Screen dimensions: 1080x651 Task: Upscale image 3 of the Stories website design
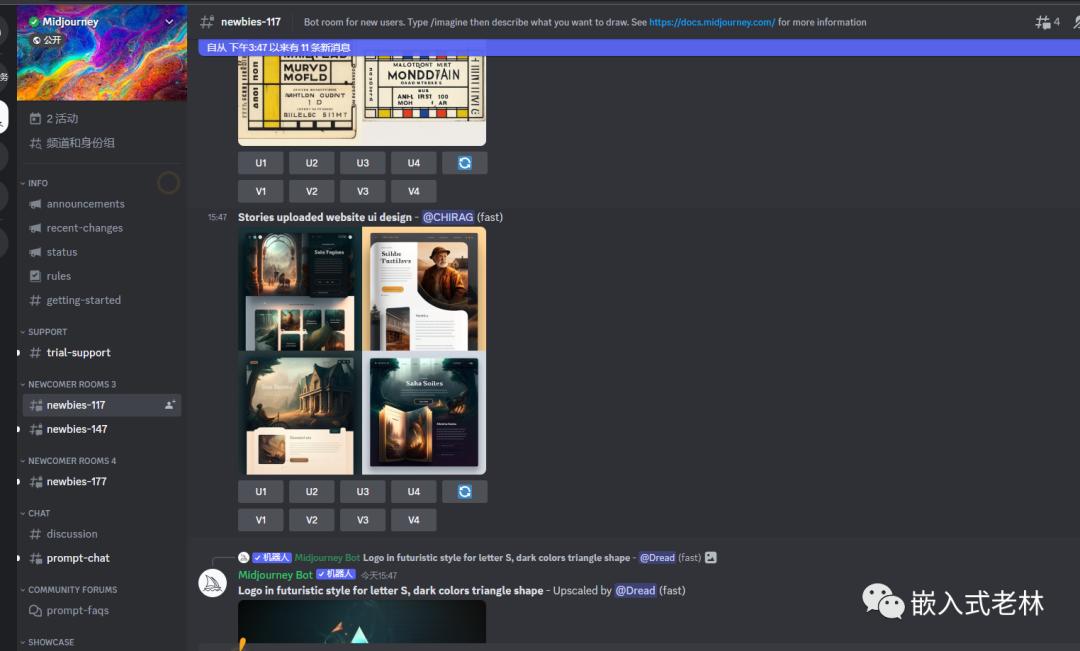(x=362, y=492)
